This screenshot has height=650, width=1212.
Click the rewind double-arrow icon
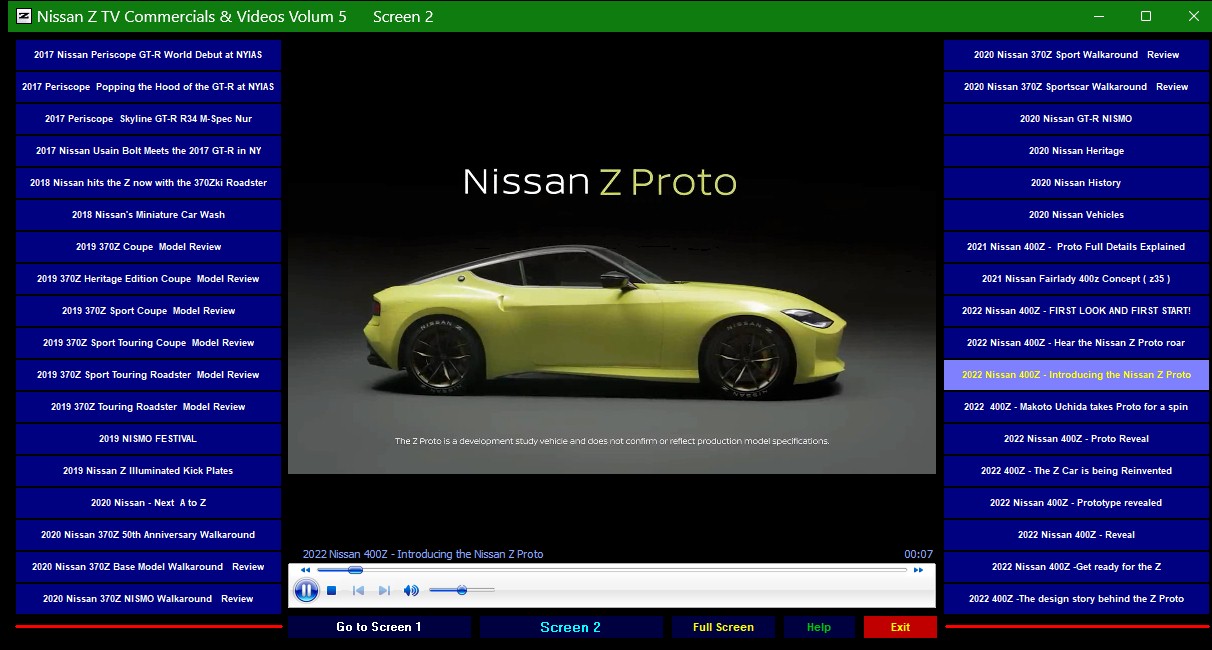(x=305, y=570)
